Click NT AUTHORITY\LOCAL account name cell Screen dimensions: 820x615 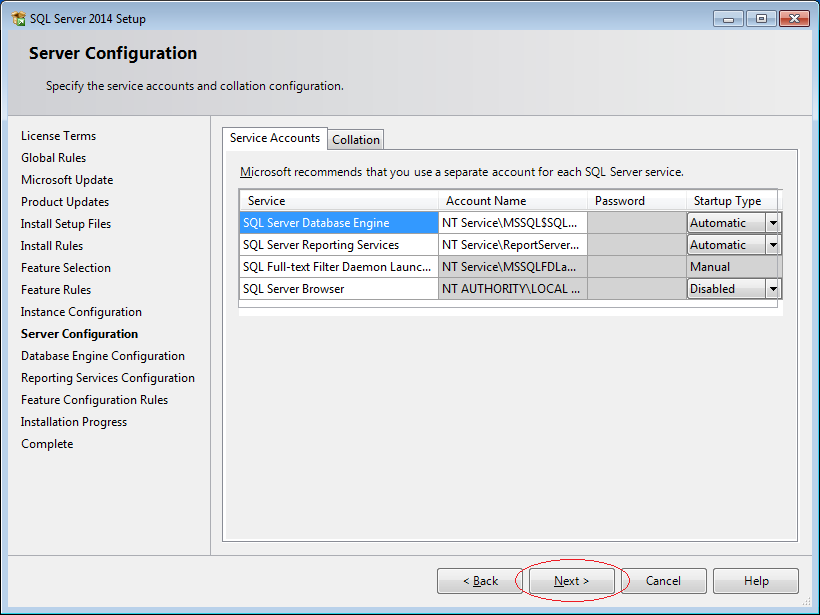pyautogui.click(x=512, y=289)
